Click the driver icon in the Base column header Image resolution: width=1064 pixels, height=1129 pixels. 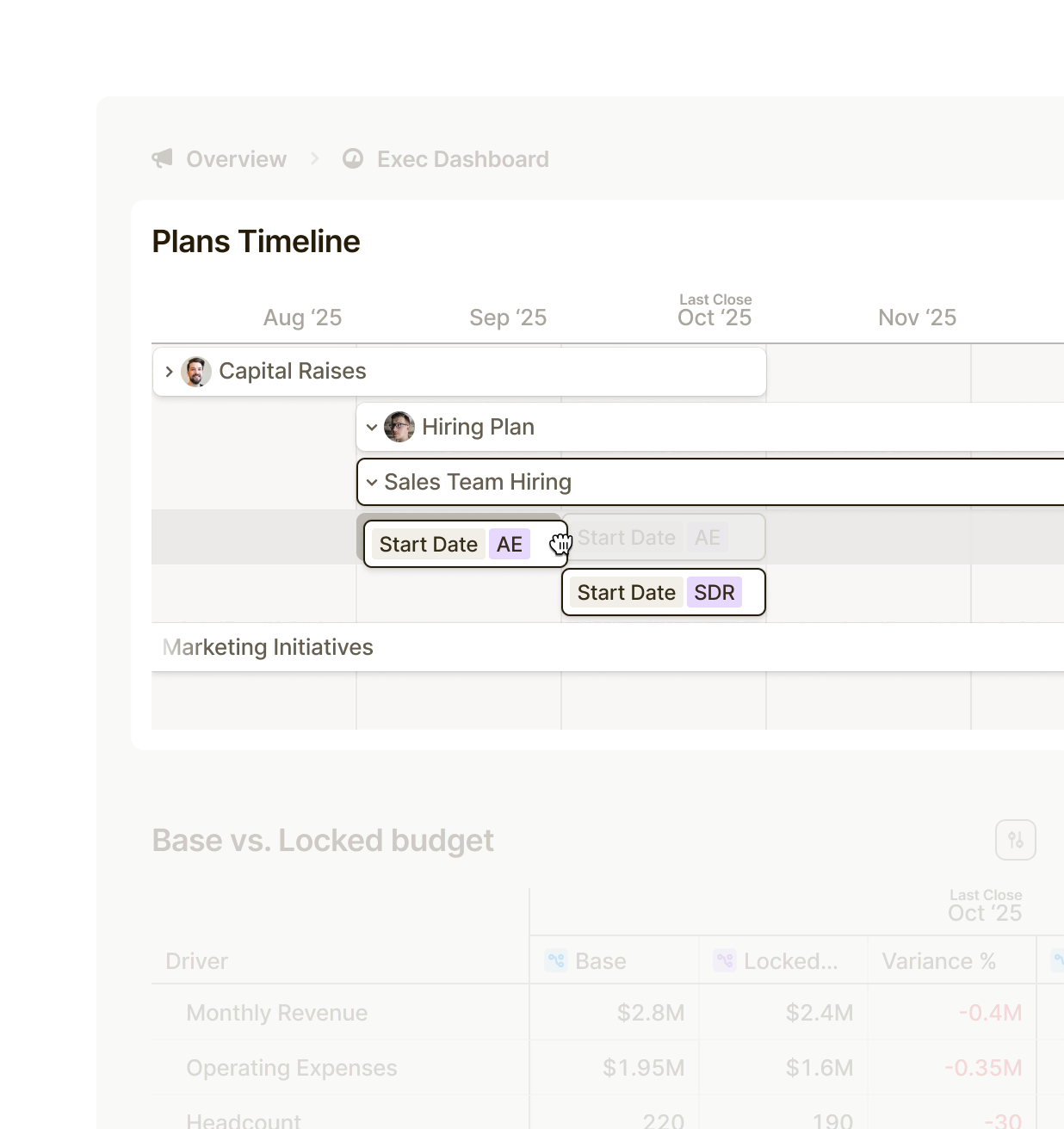pos(556,960)
